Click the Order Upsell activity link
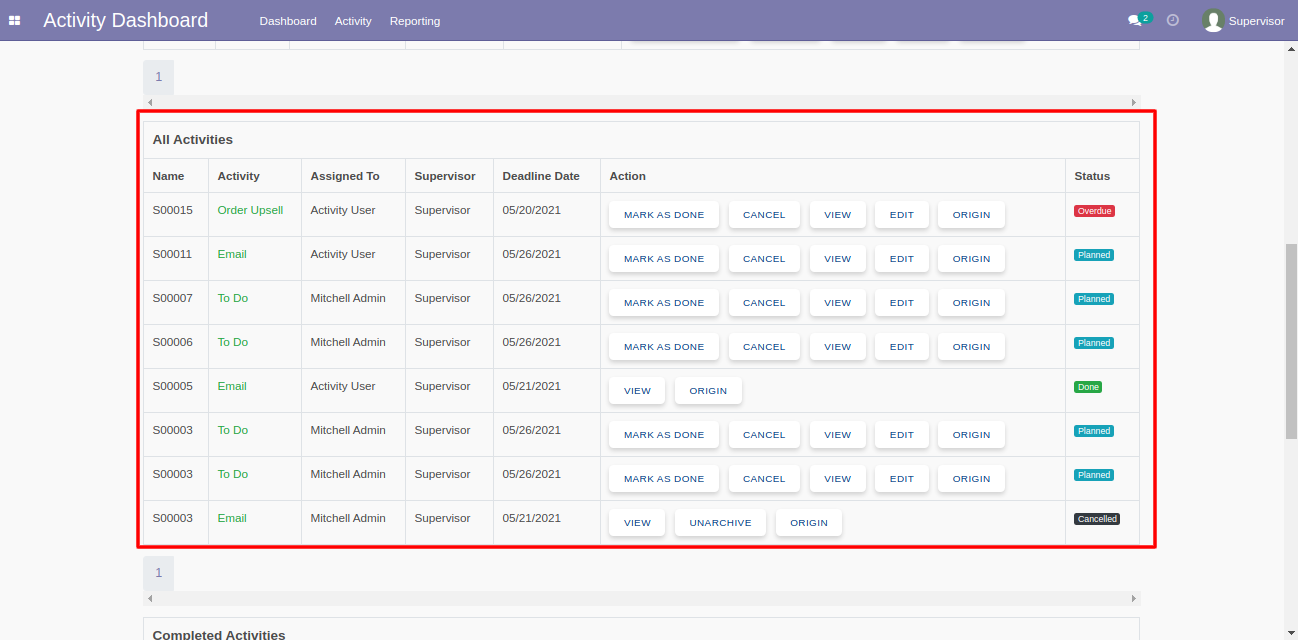This screenshot has height=640, width=1298. [x=250, y=210]
